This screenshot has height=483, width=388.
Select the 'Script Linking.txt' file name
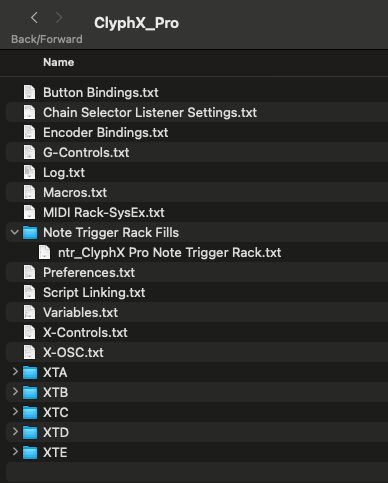point(94,293)
